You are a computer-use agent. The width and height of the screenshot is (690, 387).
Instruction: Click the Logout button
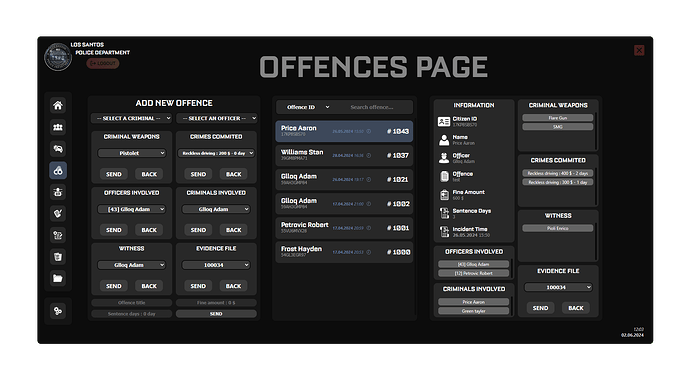pos(103,63)
